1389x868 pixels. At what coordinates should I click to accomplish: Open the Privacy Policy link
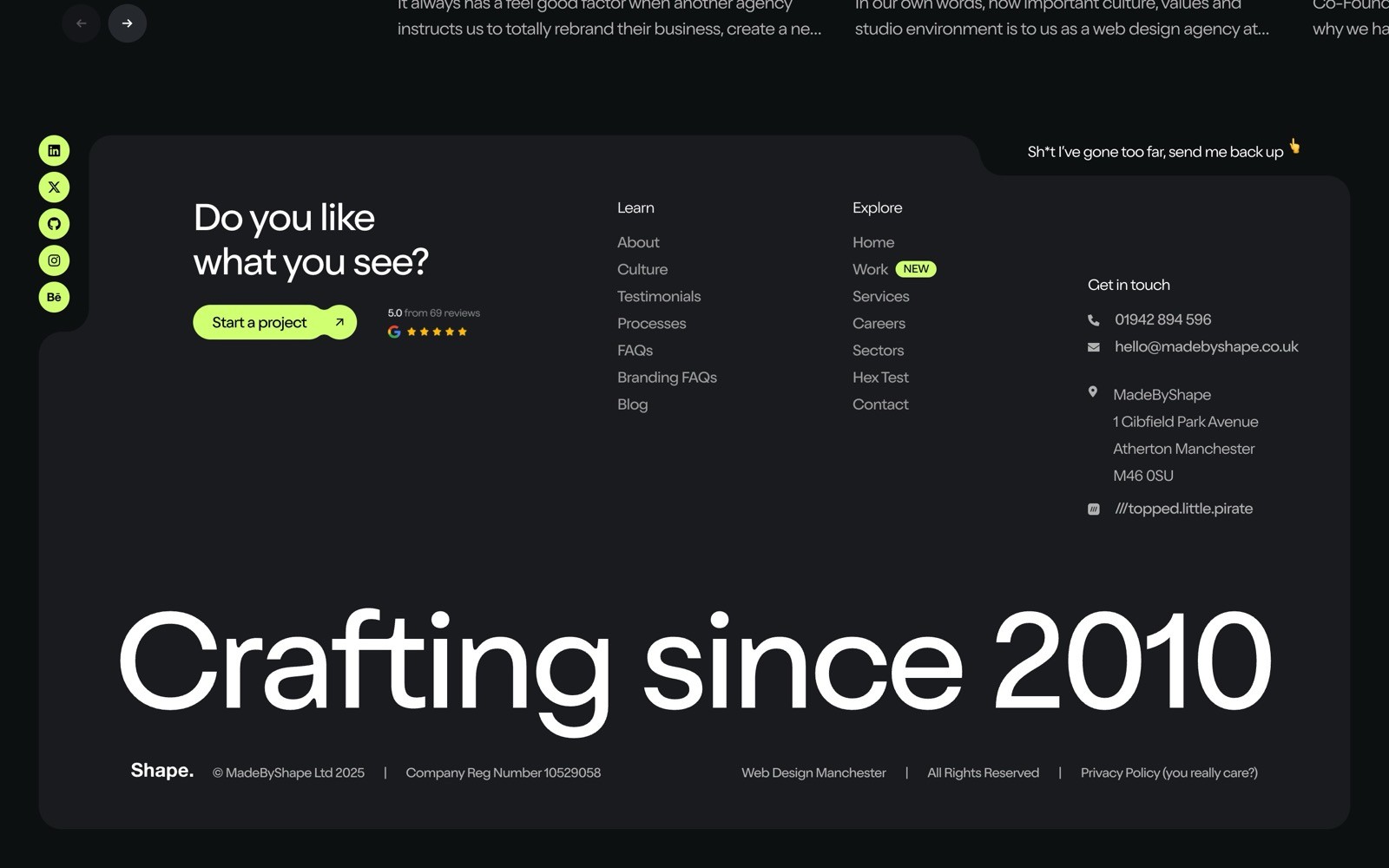pyautogui.click(x=1168, y=773)
